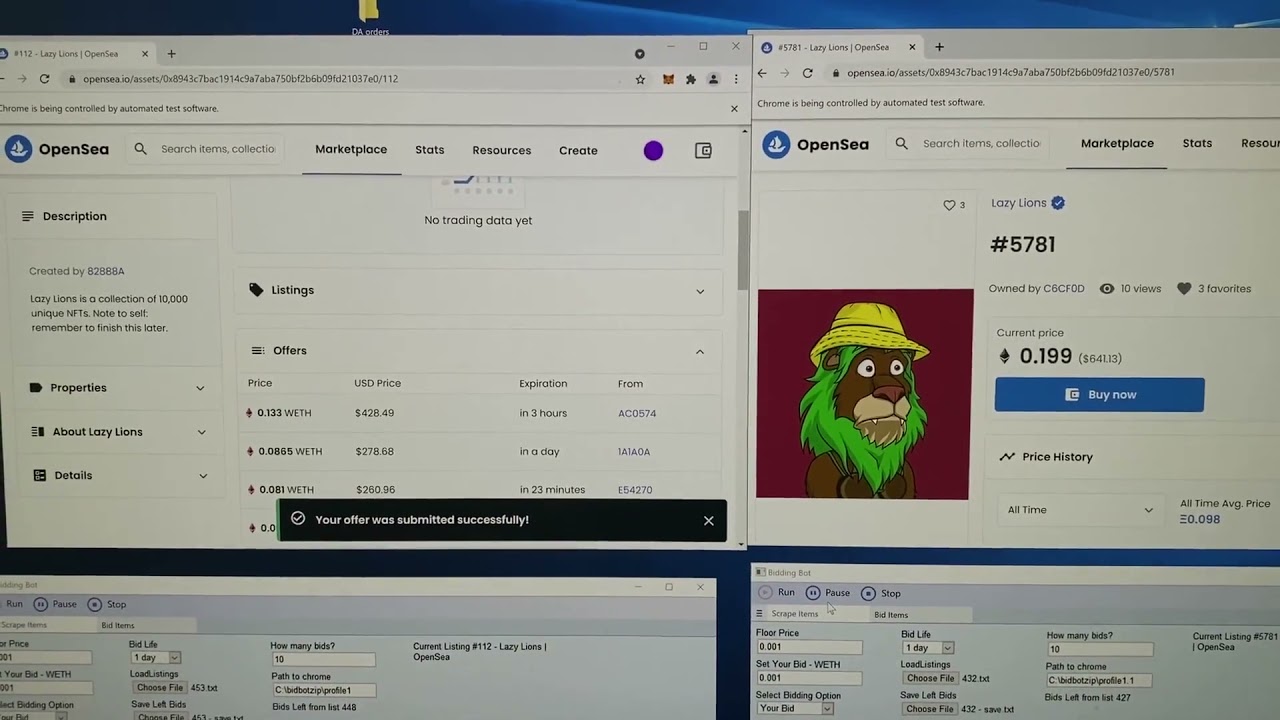1280x720 pixels.
Task: Click Choose File next to 432.txt
Action: point(929,679)
